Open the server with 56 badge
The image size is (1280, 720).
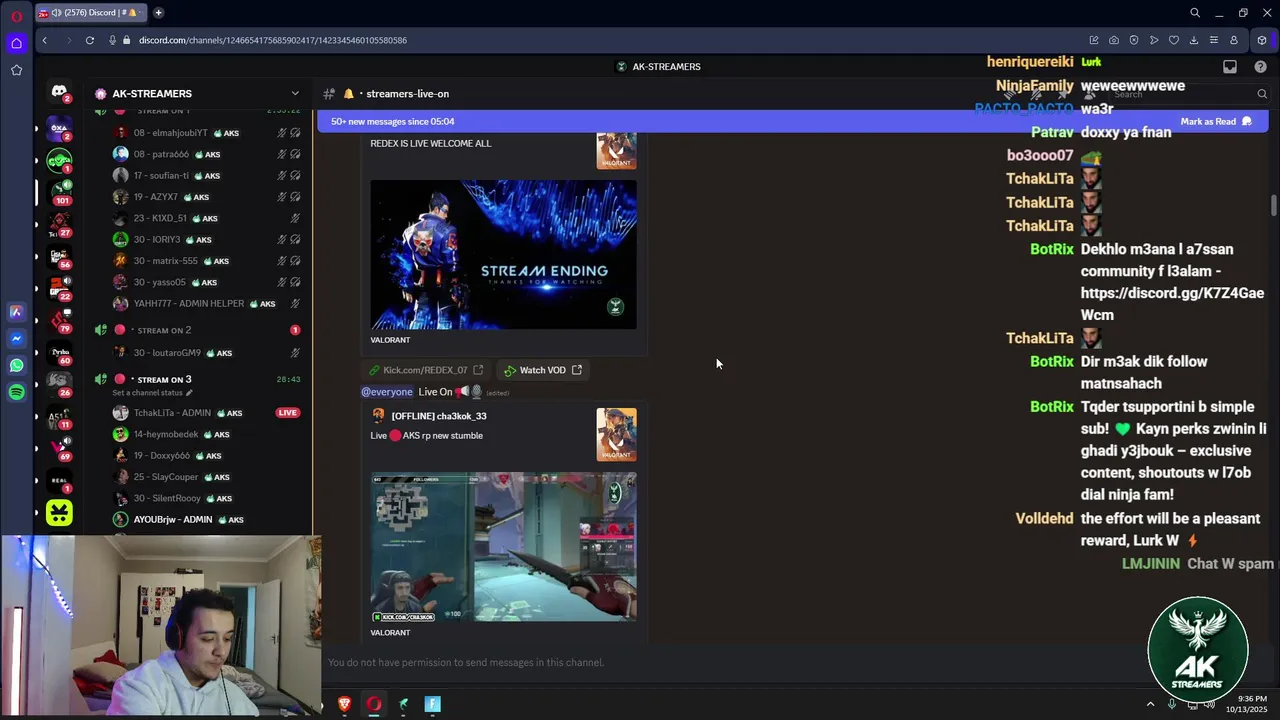point(59,256)
